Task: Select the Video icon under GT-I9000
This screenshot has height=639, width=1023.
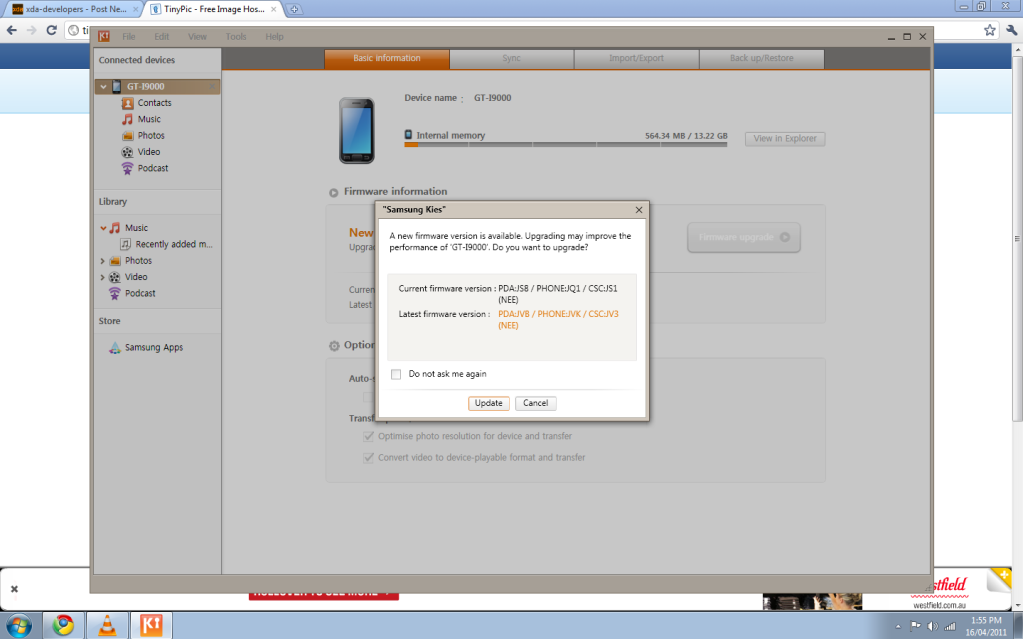Action: tap(127, 151)
